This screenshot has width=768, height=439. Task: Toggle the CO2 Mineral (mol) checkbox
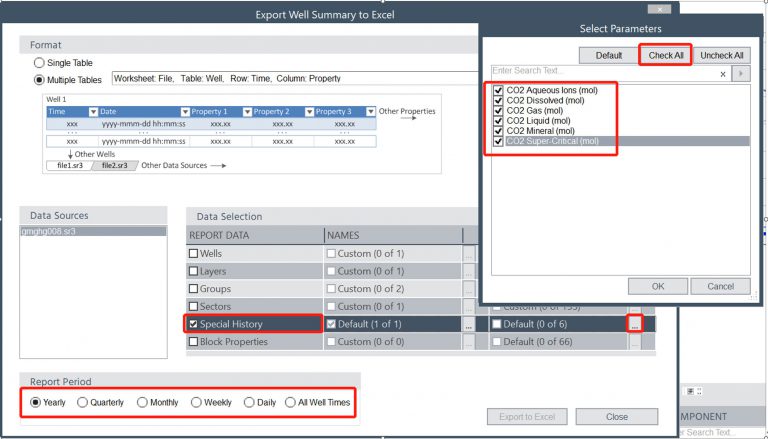[x=499, y=130]
